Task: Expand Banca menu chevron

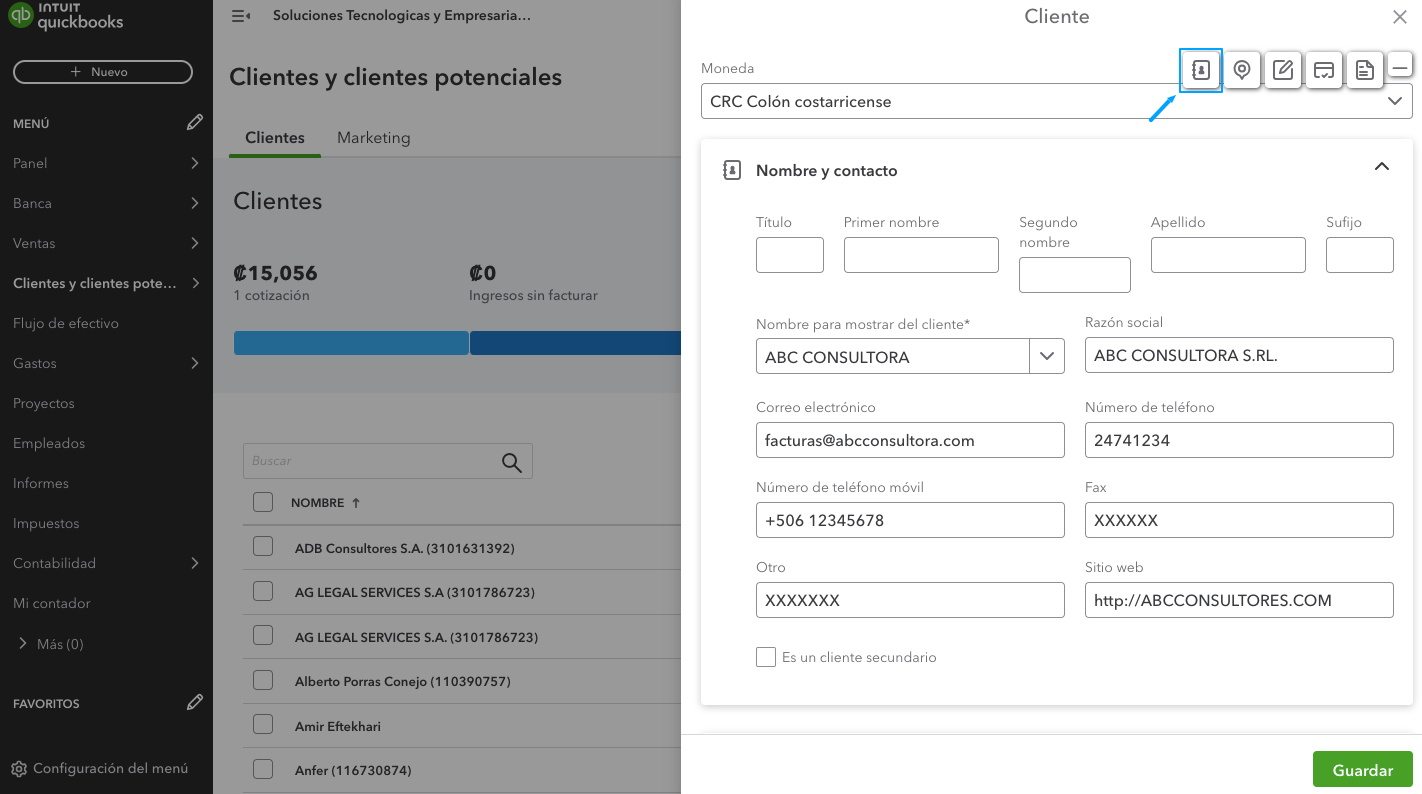Action: click(x=195, y=203)
